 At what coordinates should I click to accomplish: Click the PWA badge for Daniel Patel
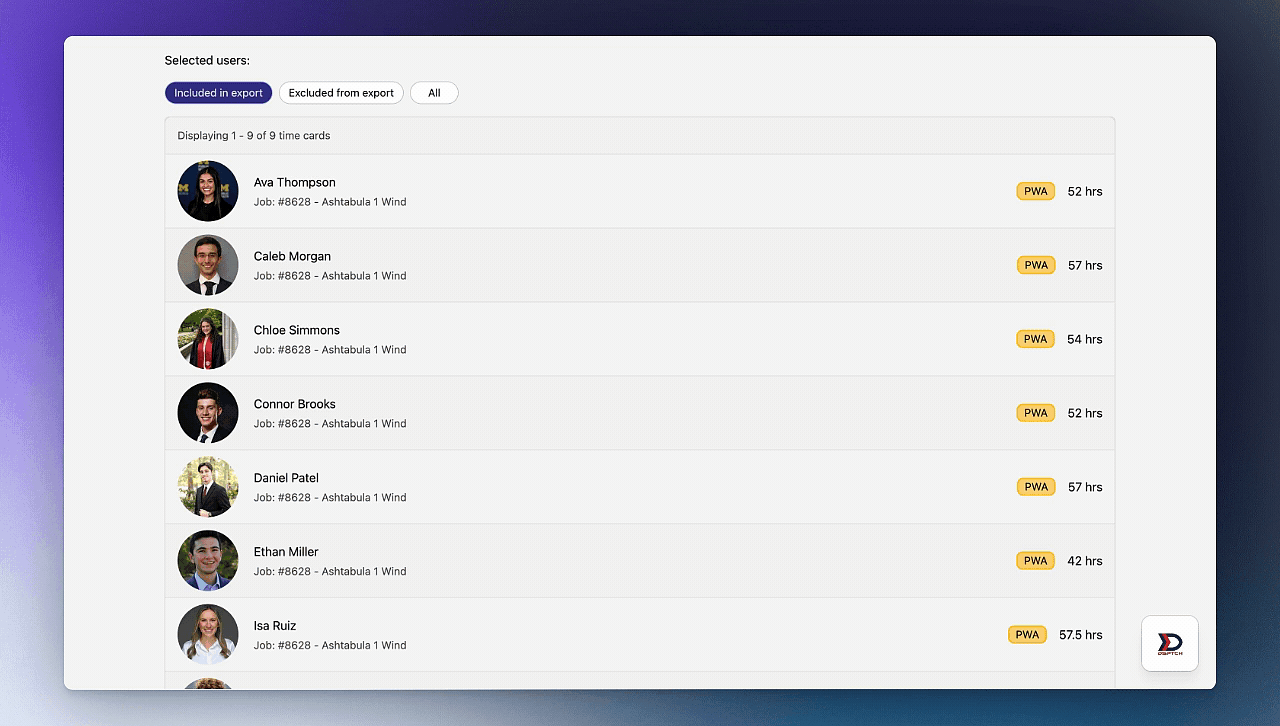[1036, 487]
